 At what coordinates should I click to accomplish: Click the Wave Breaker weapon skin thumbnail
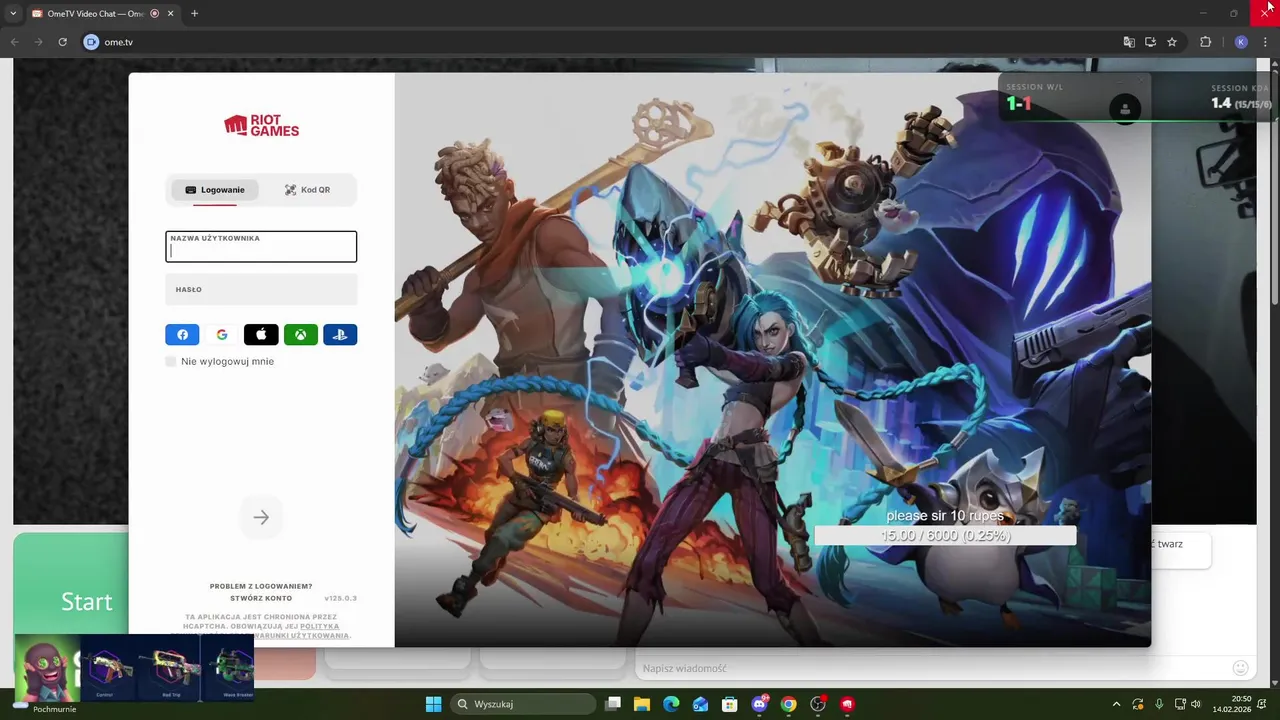[229, 668]
